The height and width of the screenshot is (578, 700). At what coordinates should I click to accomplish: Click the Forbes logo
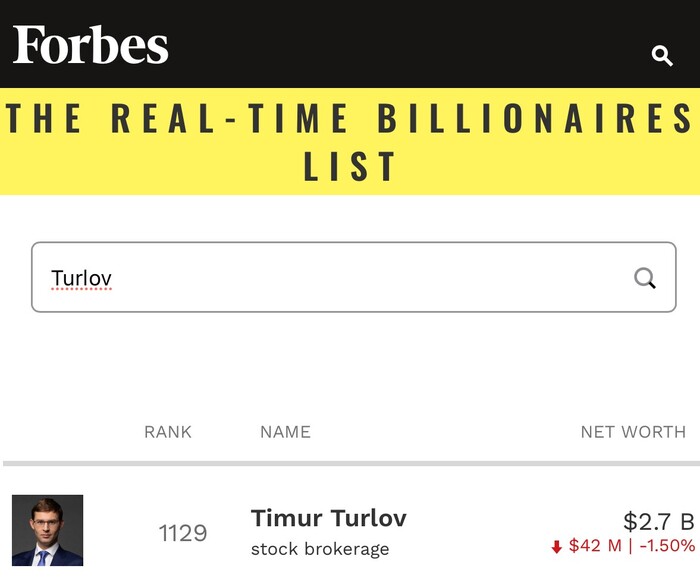(x=91, y=46)
